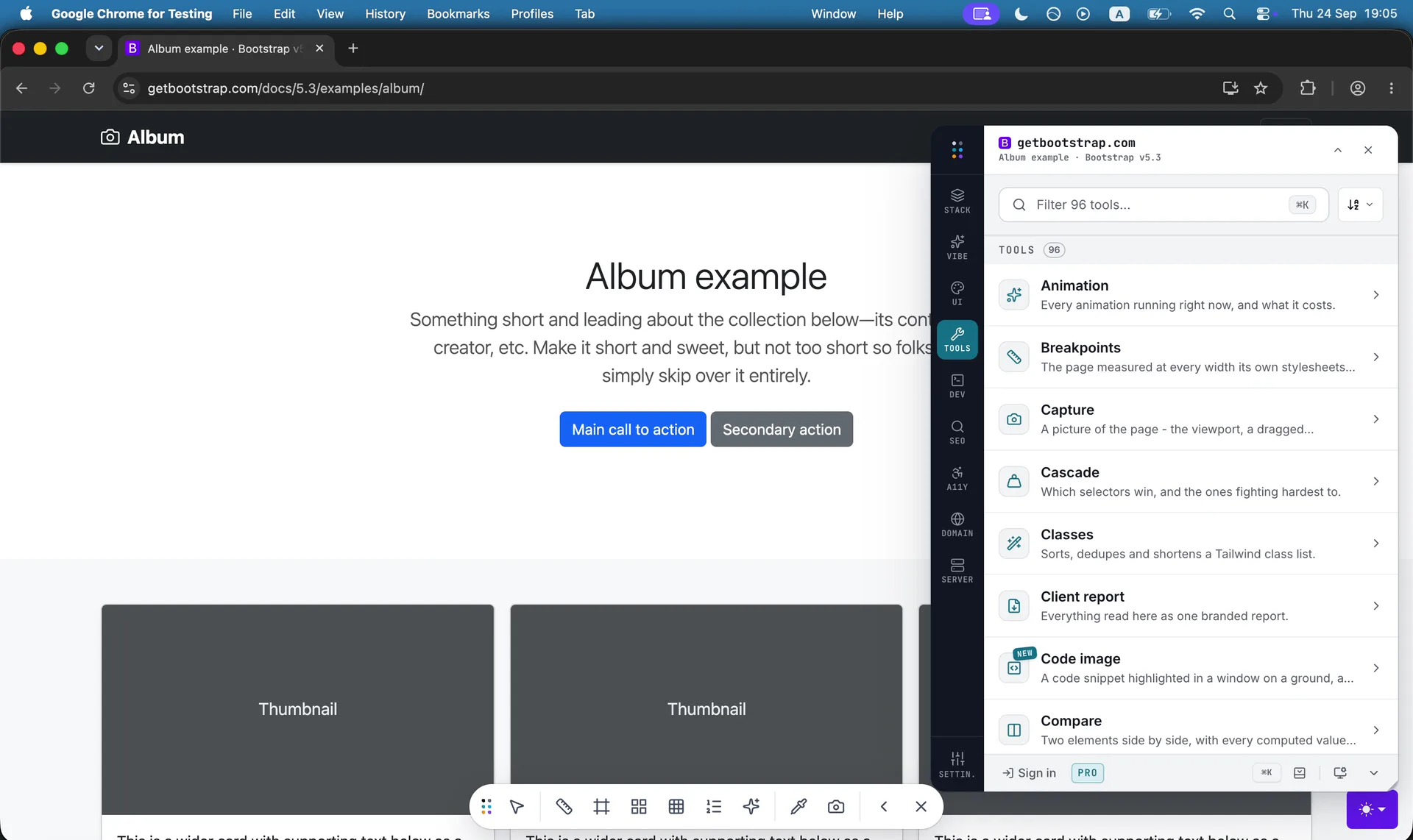
Task: Open the Capture tool row
Action: [x=1191, y=419]
